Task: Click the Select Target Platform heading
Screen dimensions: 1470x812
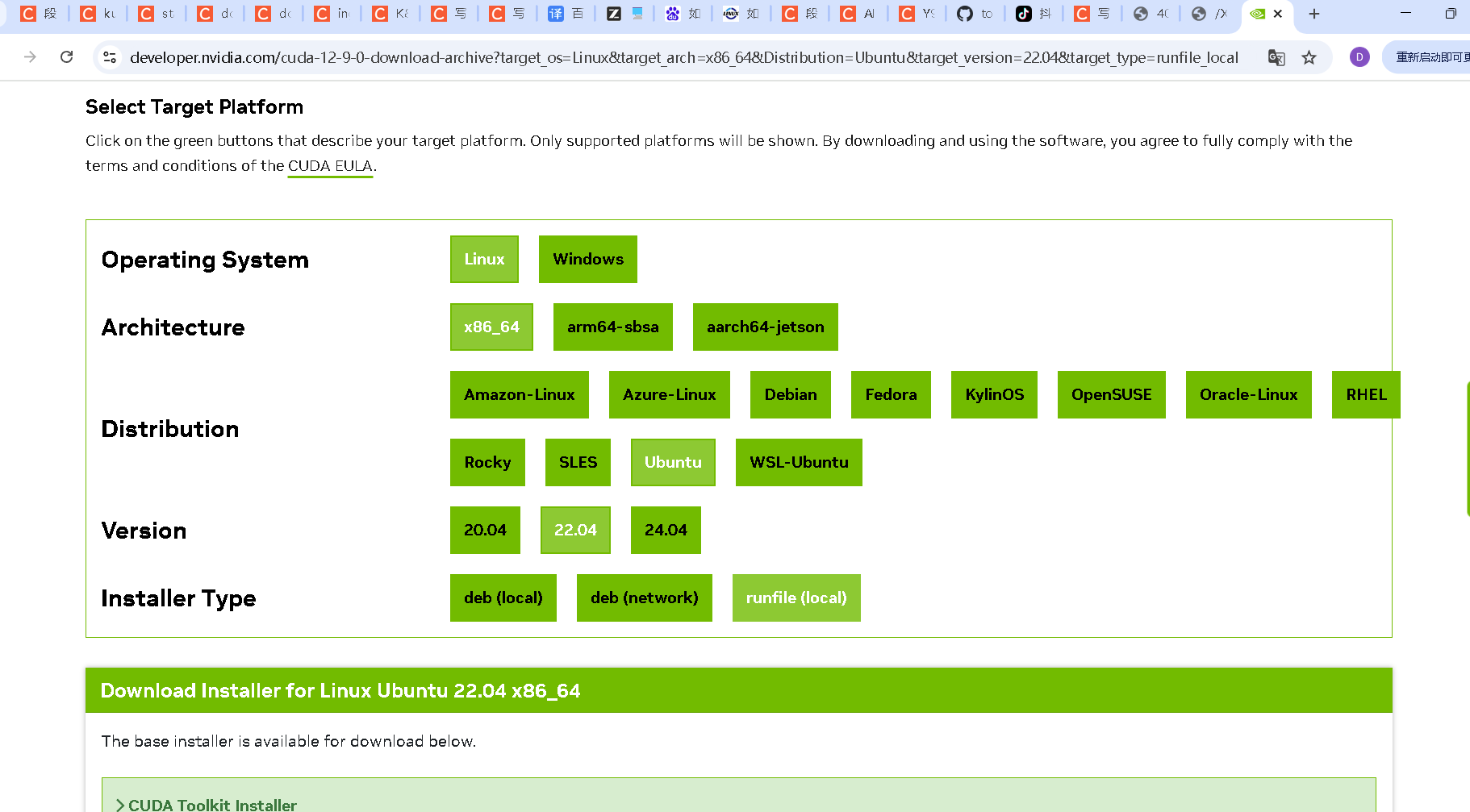Action: point(194,107)
